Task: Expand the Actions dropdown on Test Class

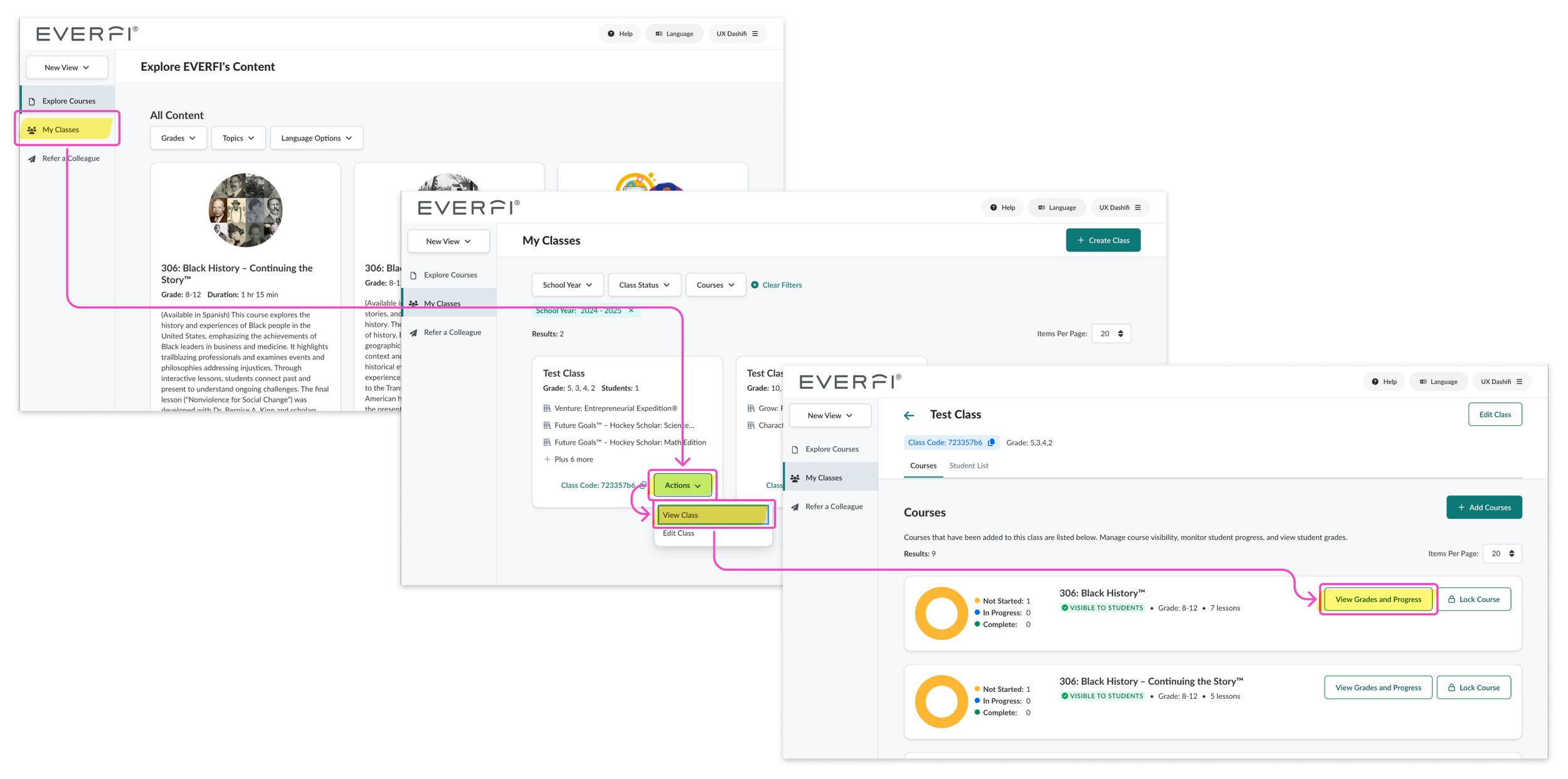Action: click(682, 485)
